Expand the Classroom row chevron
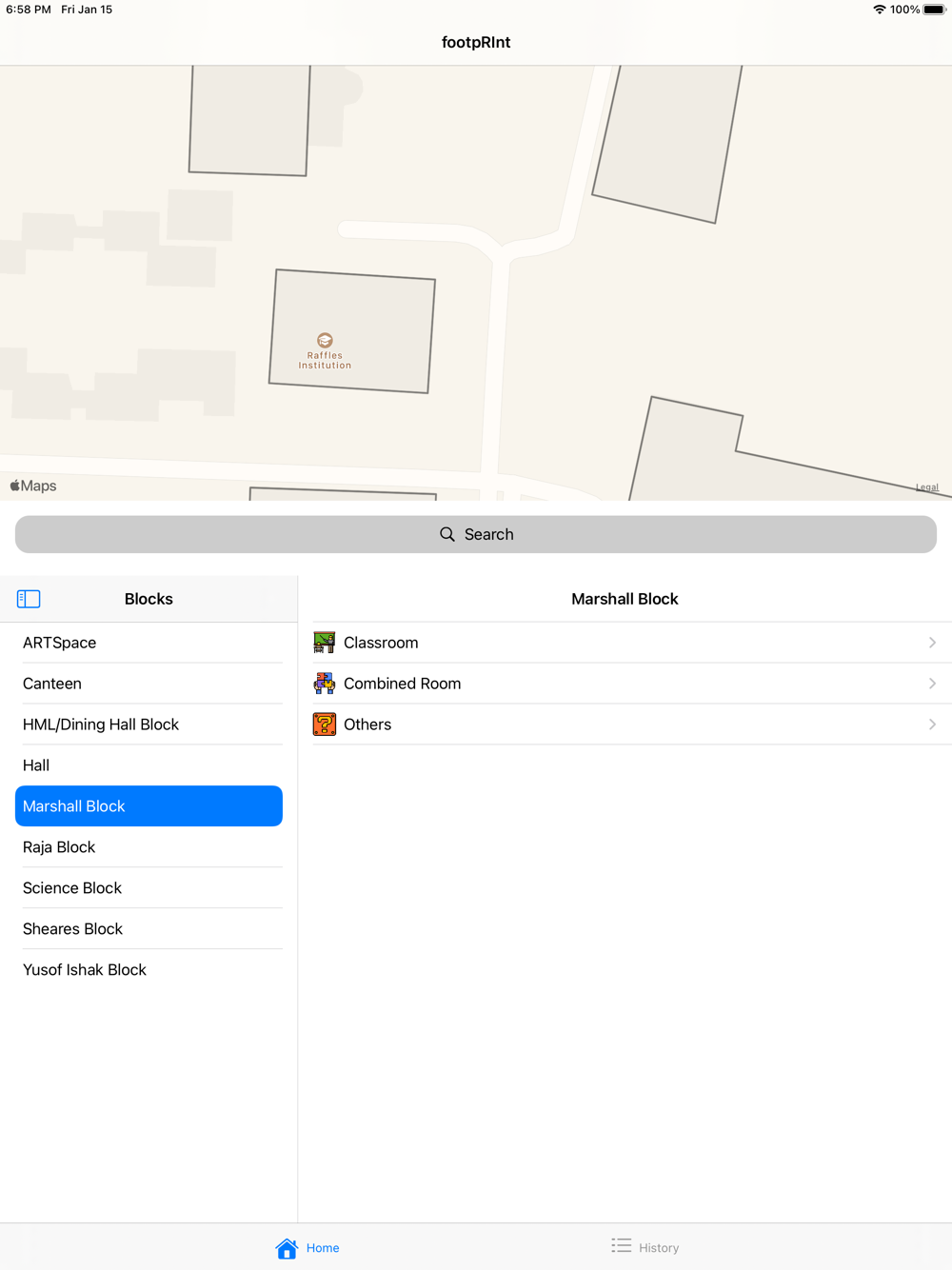Screen dimensions: 952x1270 pyautogui.click(x=932, y=643)
